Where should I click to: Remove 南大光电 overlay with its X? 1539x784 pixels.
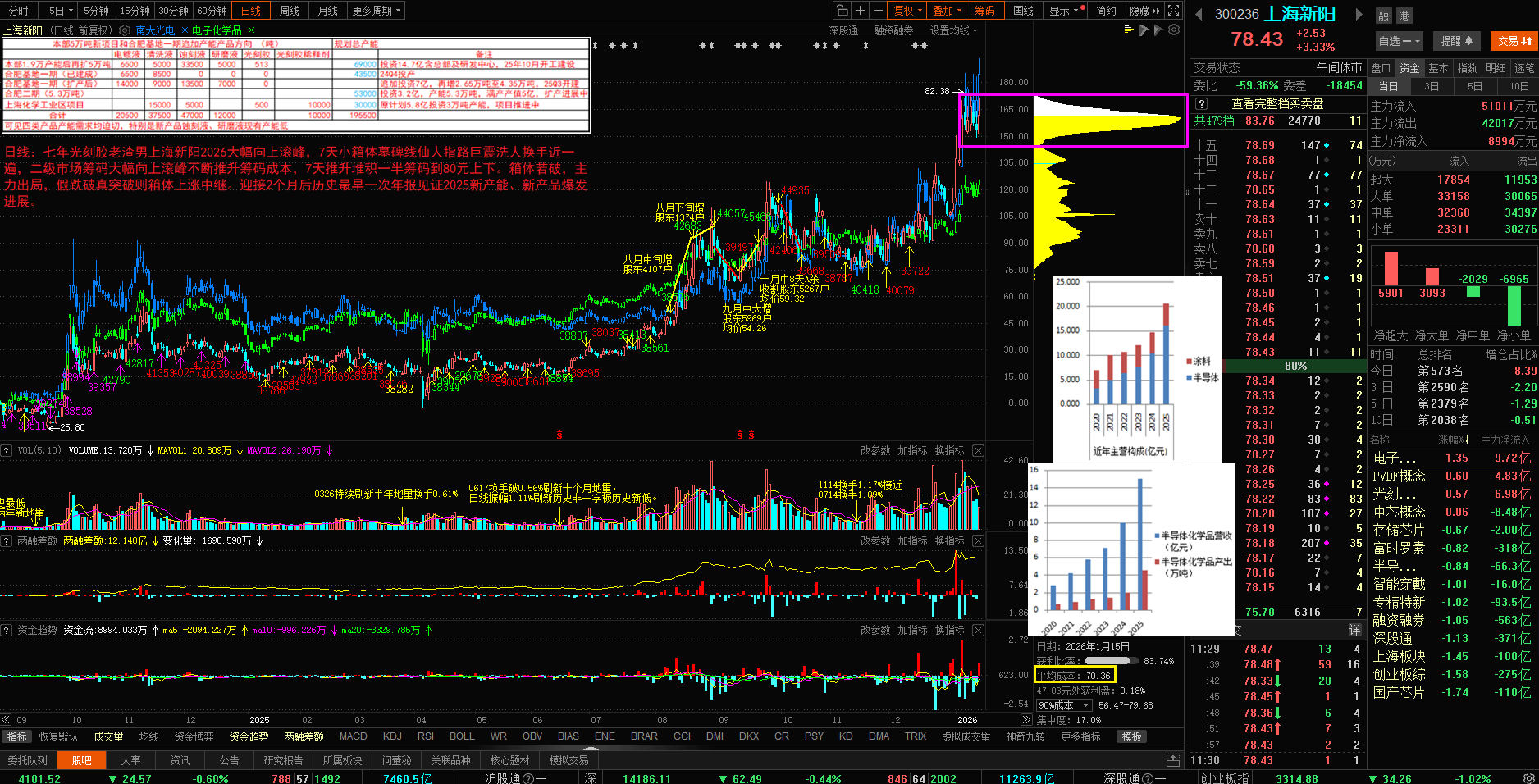[x=185, y=30]
